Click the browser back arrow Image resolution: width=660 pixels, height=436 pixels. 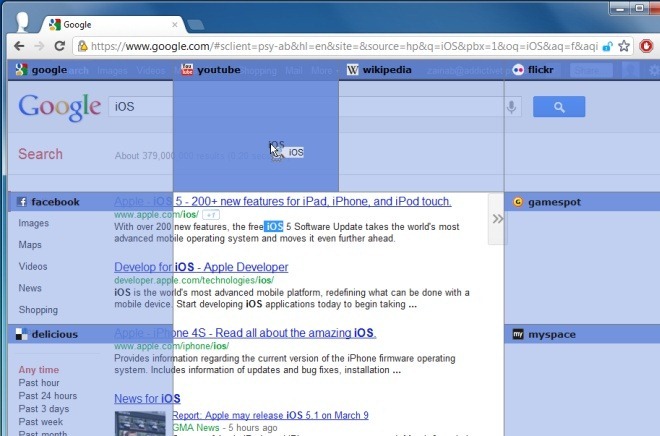coord(19,46)
